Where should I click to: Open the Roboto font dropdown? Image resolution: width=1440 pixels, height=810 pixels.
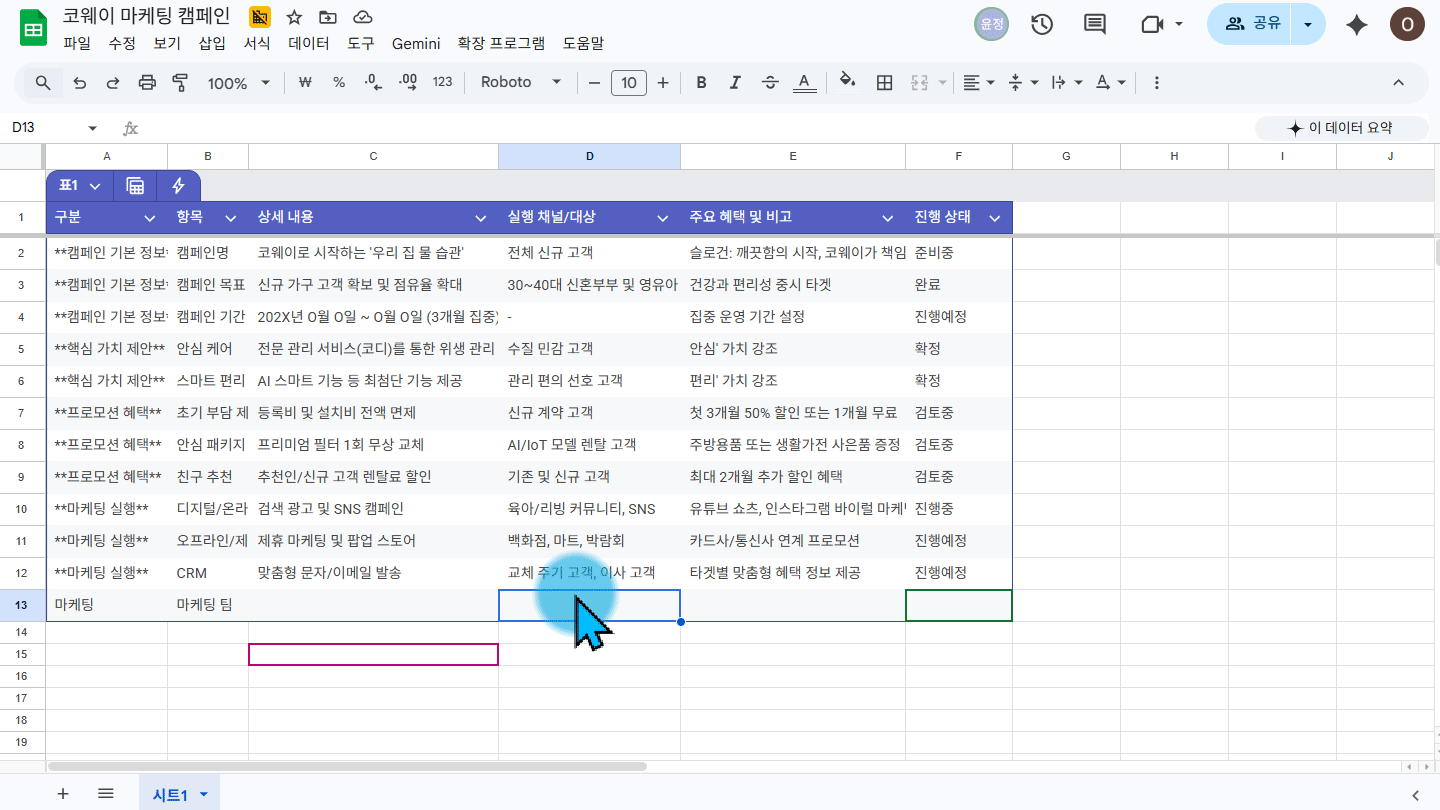521,83
